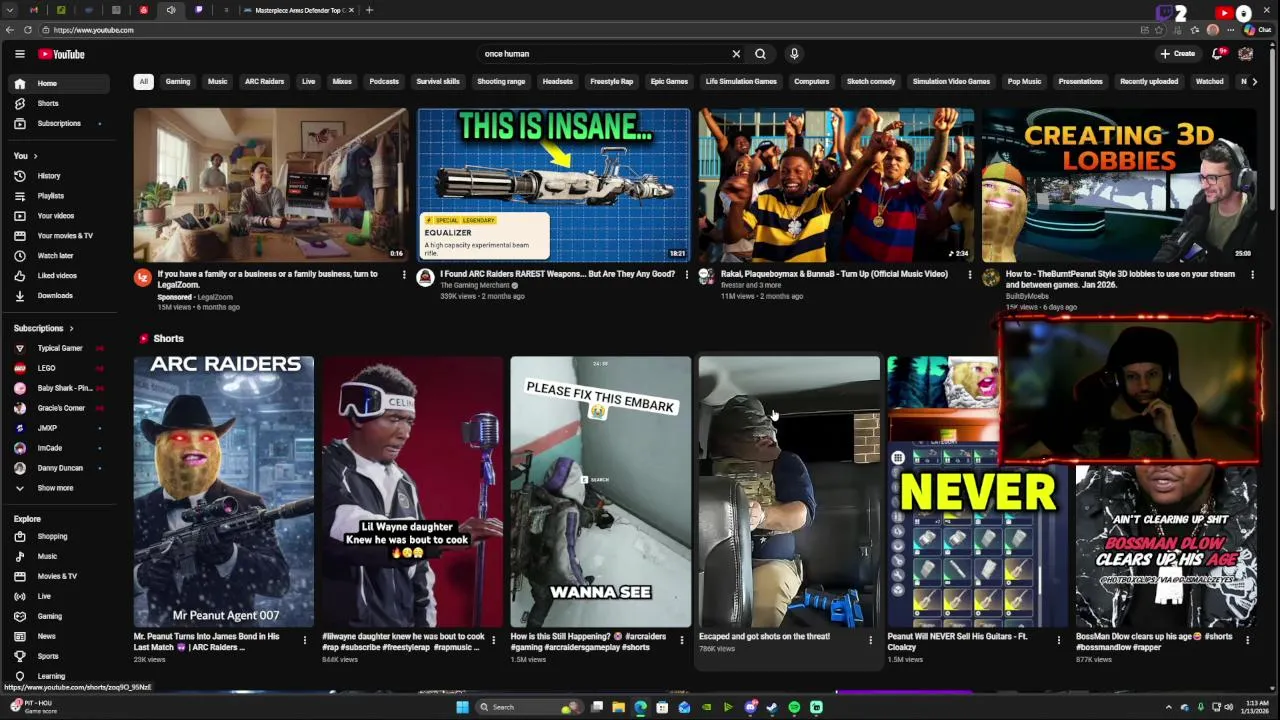Screen dimensions: 1280x720
Task: Clear the search box with the X icon
Action: point(736,54)
